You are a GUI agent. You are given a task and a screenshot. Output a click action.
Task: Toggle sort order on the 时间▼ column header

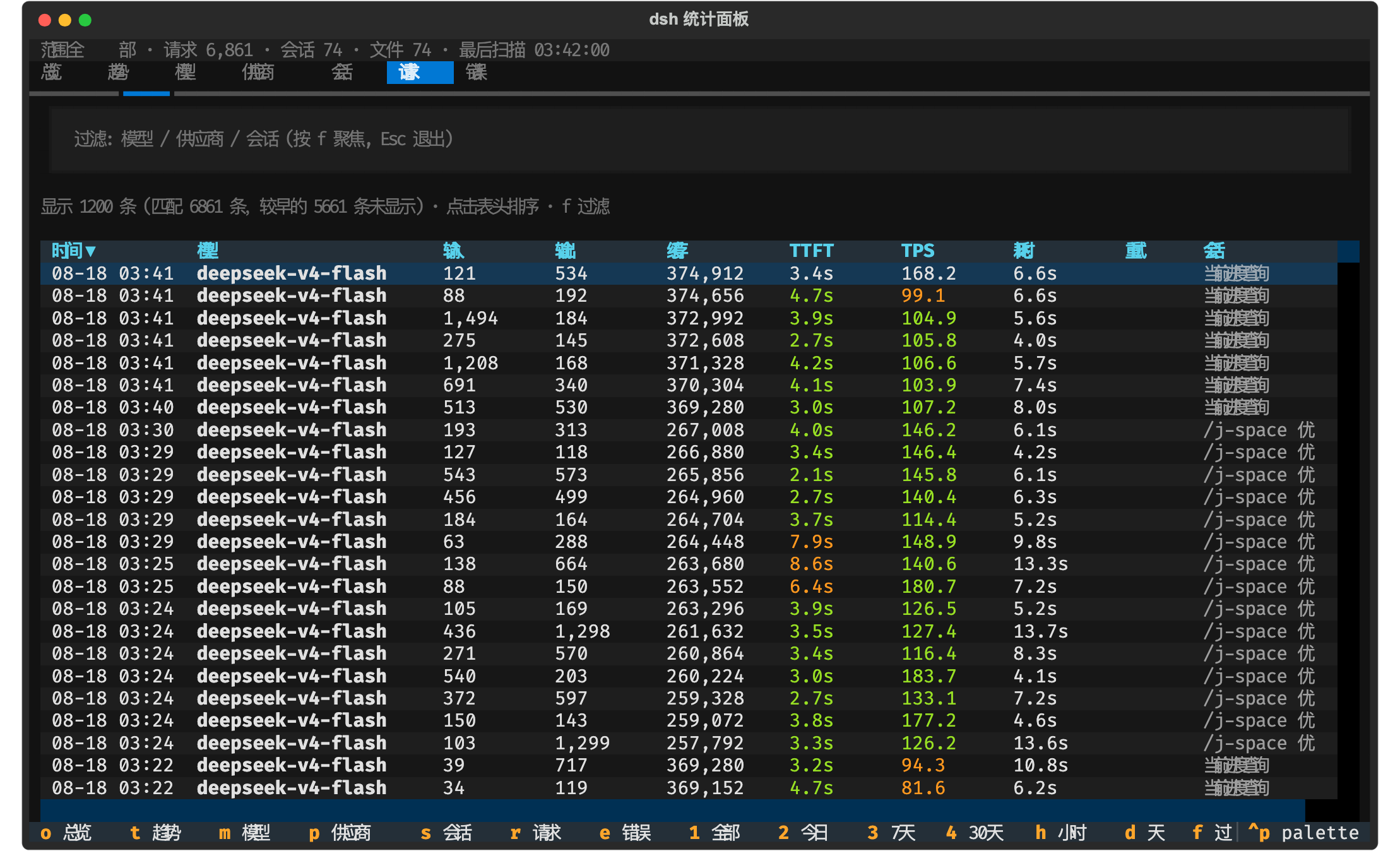click(74, 251)
